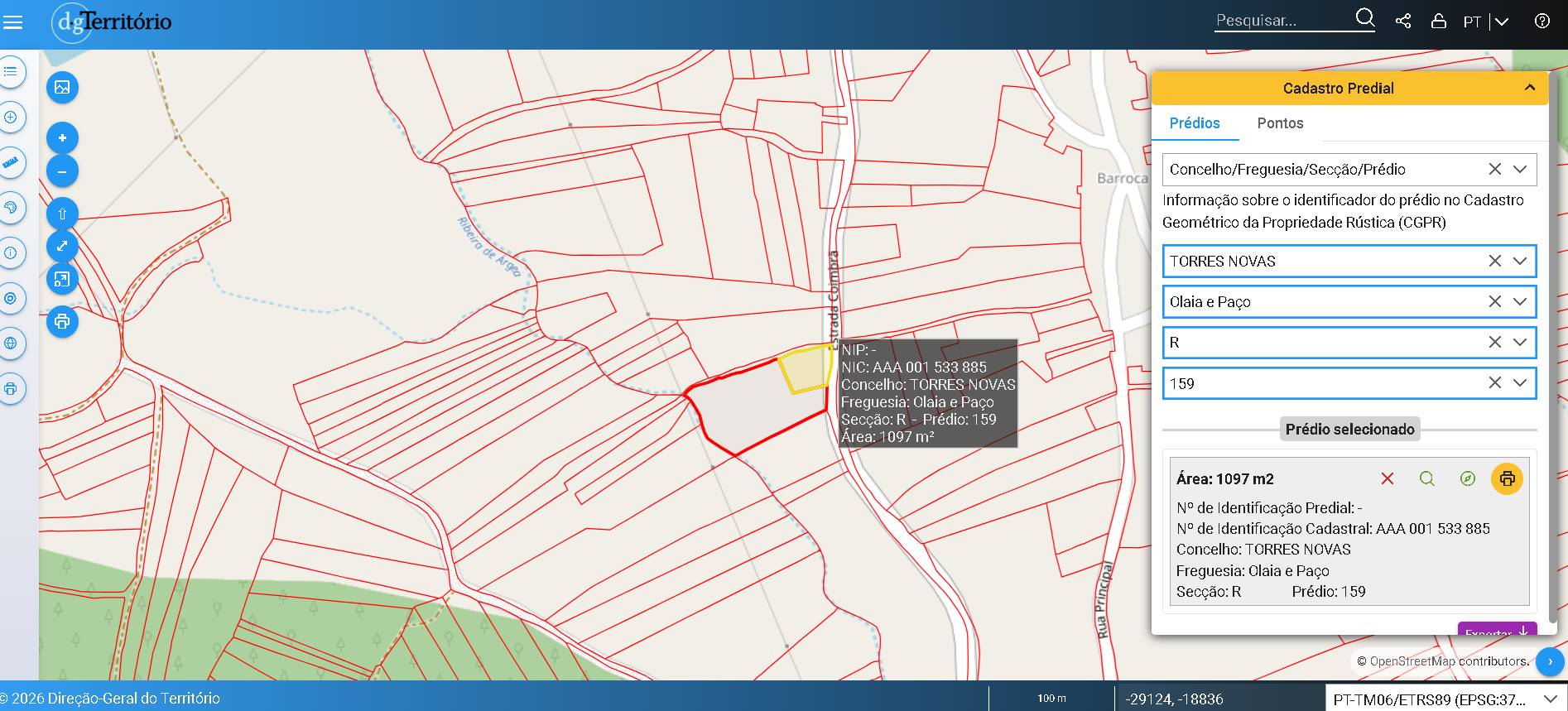1568x711 pixels.
Task: Click the green compass icon for parcel
Action: pos(1467,478)
